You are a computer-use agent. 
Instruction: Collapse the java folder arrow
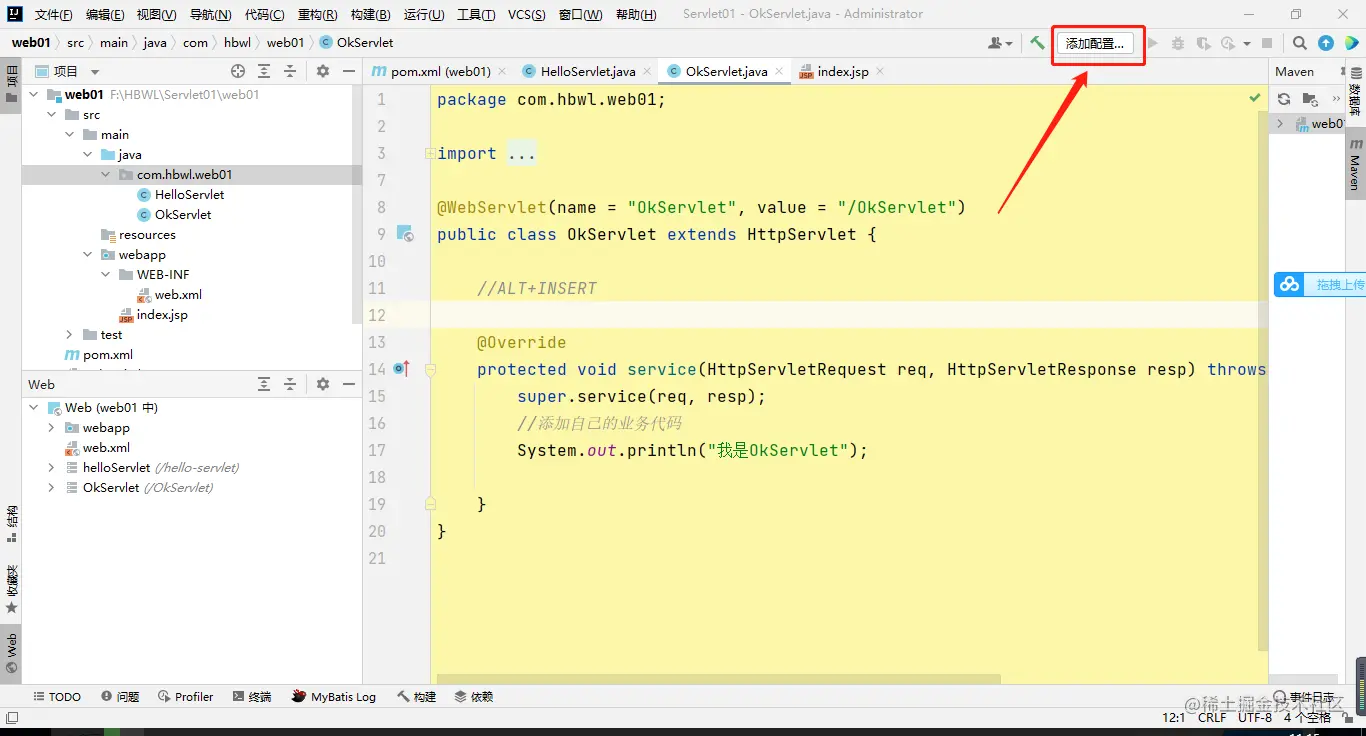tap(88, 155)
